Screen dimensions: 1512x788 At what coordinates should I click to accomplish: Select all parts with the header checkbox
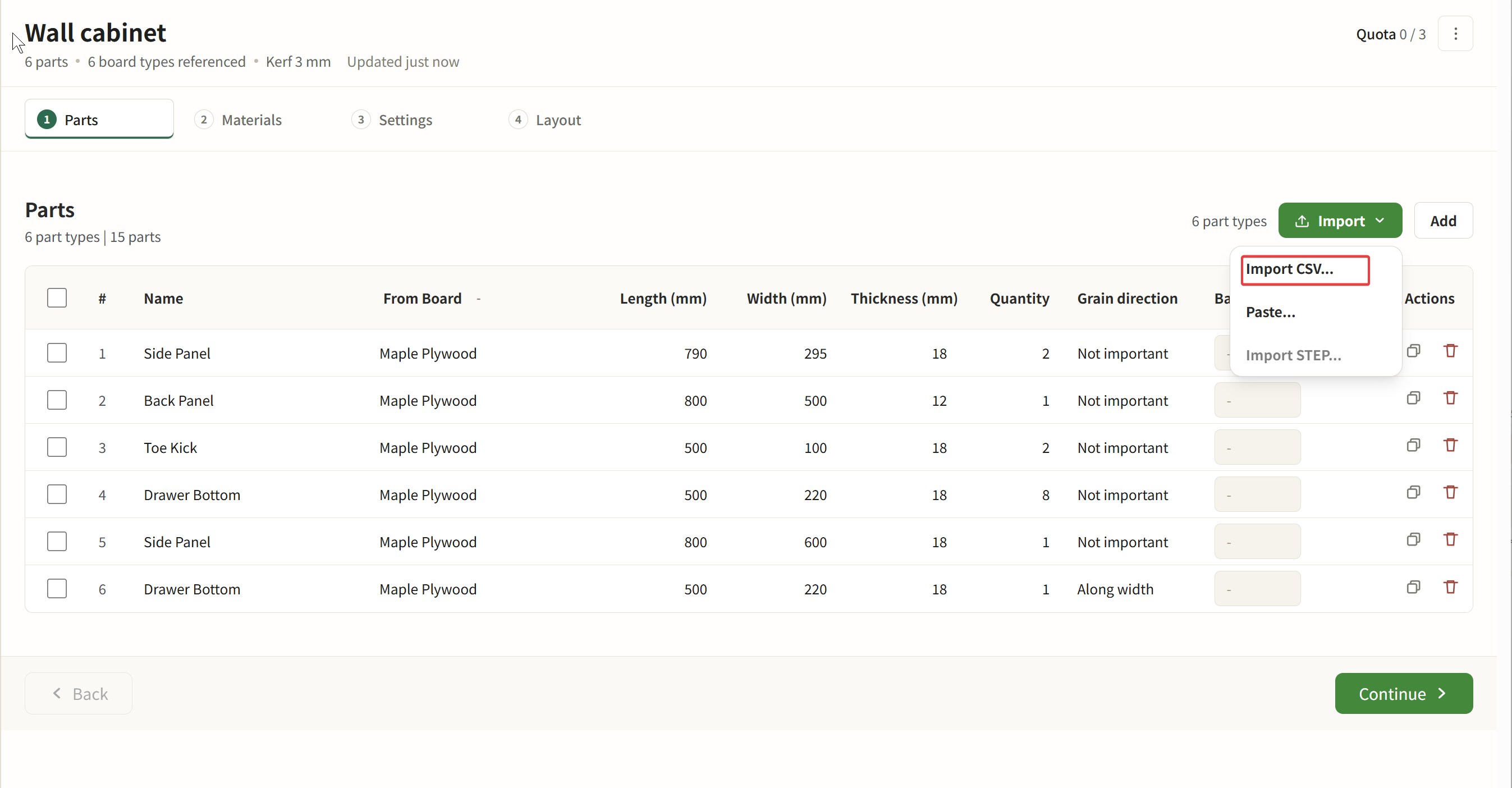tap(57, 297)
